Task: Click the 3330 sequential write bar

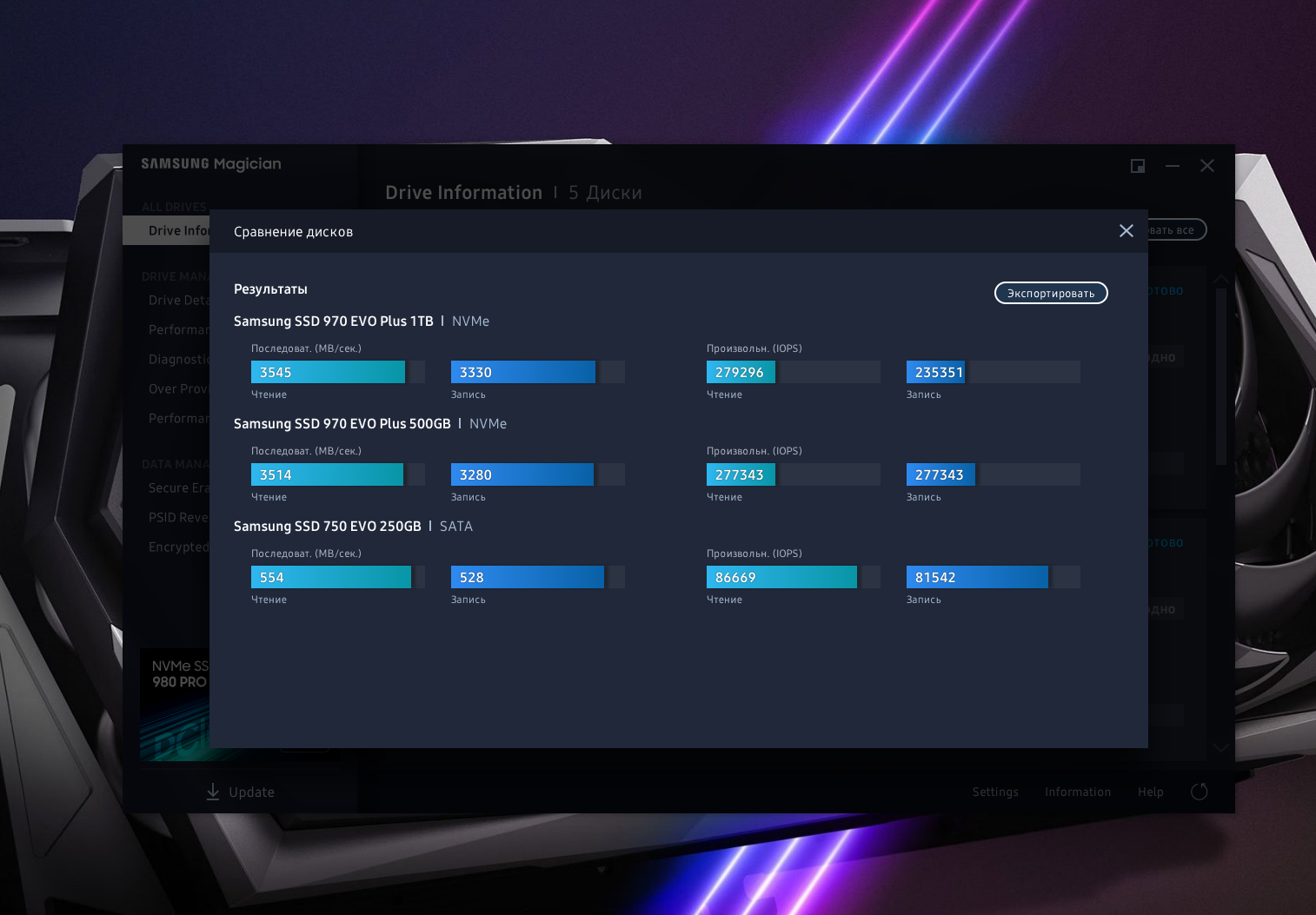Action: (x=523, y=372)
